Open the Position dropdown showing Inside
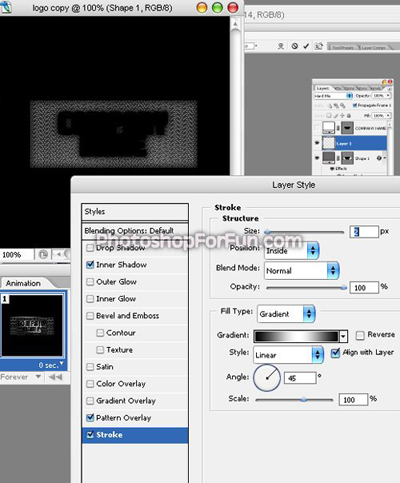 292,250
